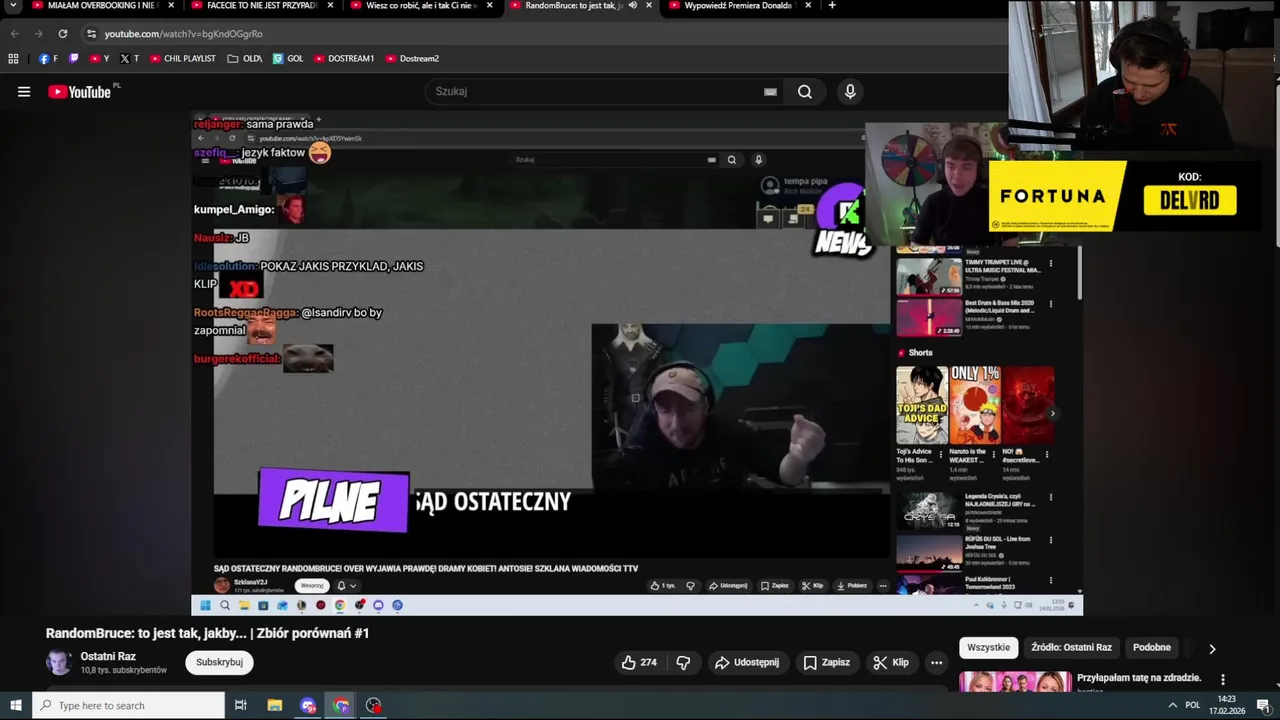Open the Przyłapałam tatę na zdradzie video
The height and width of the screenshot is (720, 1280).
pyautogui.click(x=1139, y=678)
